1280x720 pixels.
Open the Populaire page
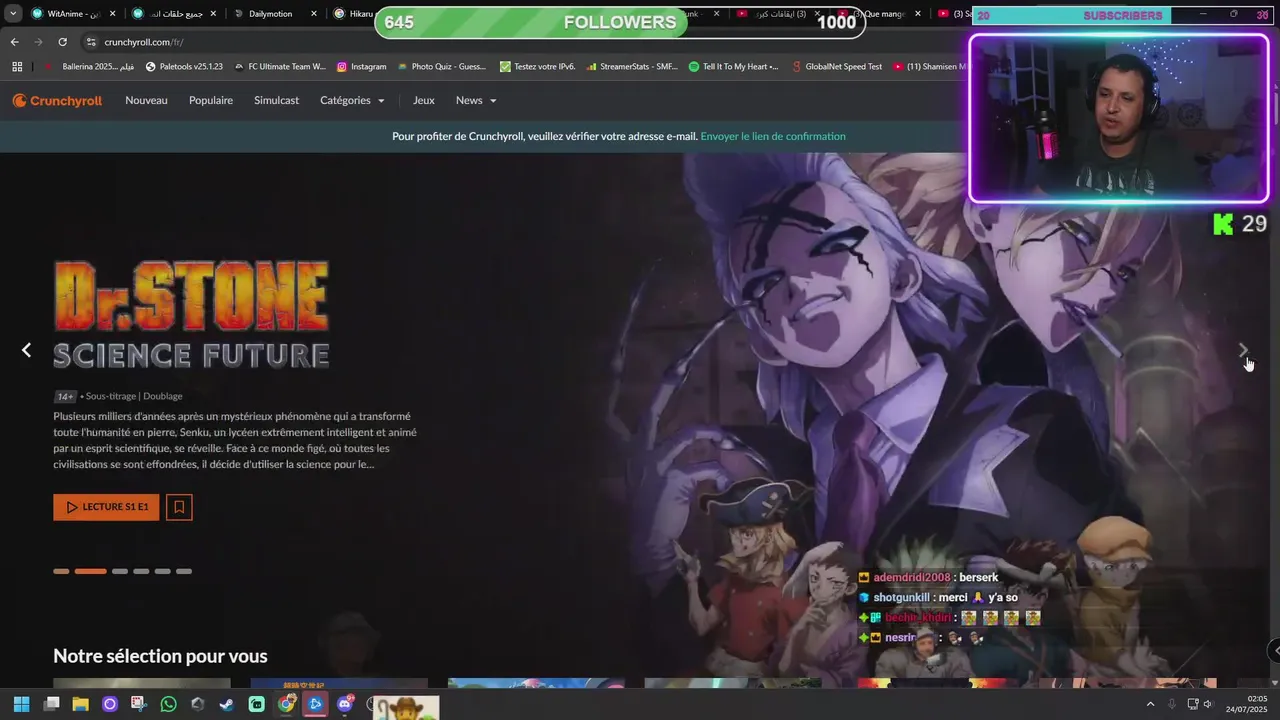211,100
